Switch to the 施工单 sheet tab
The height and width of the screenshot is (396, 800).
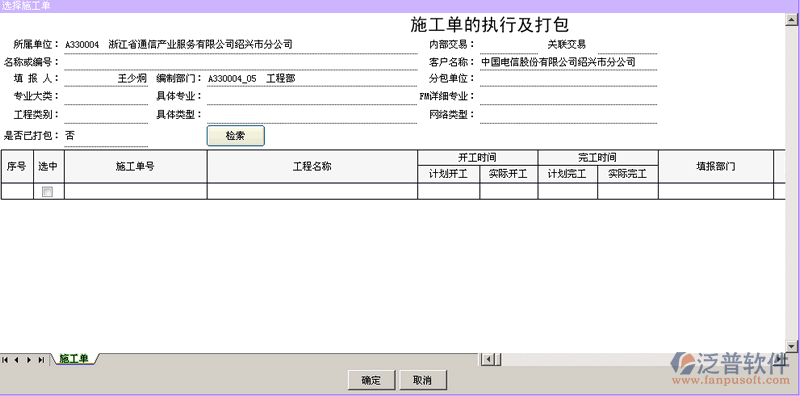click(x=74, y=359)
